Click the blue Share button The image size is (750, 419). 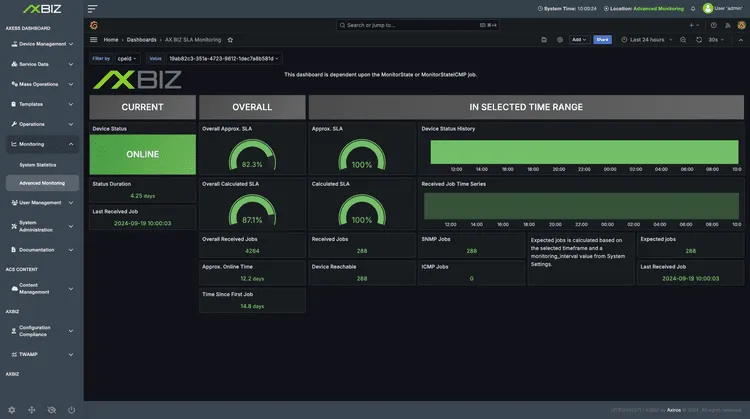pyautogui.click(x=602, y=40)
